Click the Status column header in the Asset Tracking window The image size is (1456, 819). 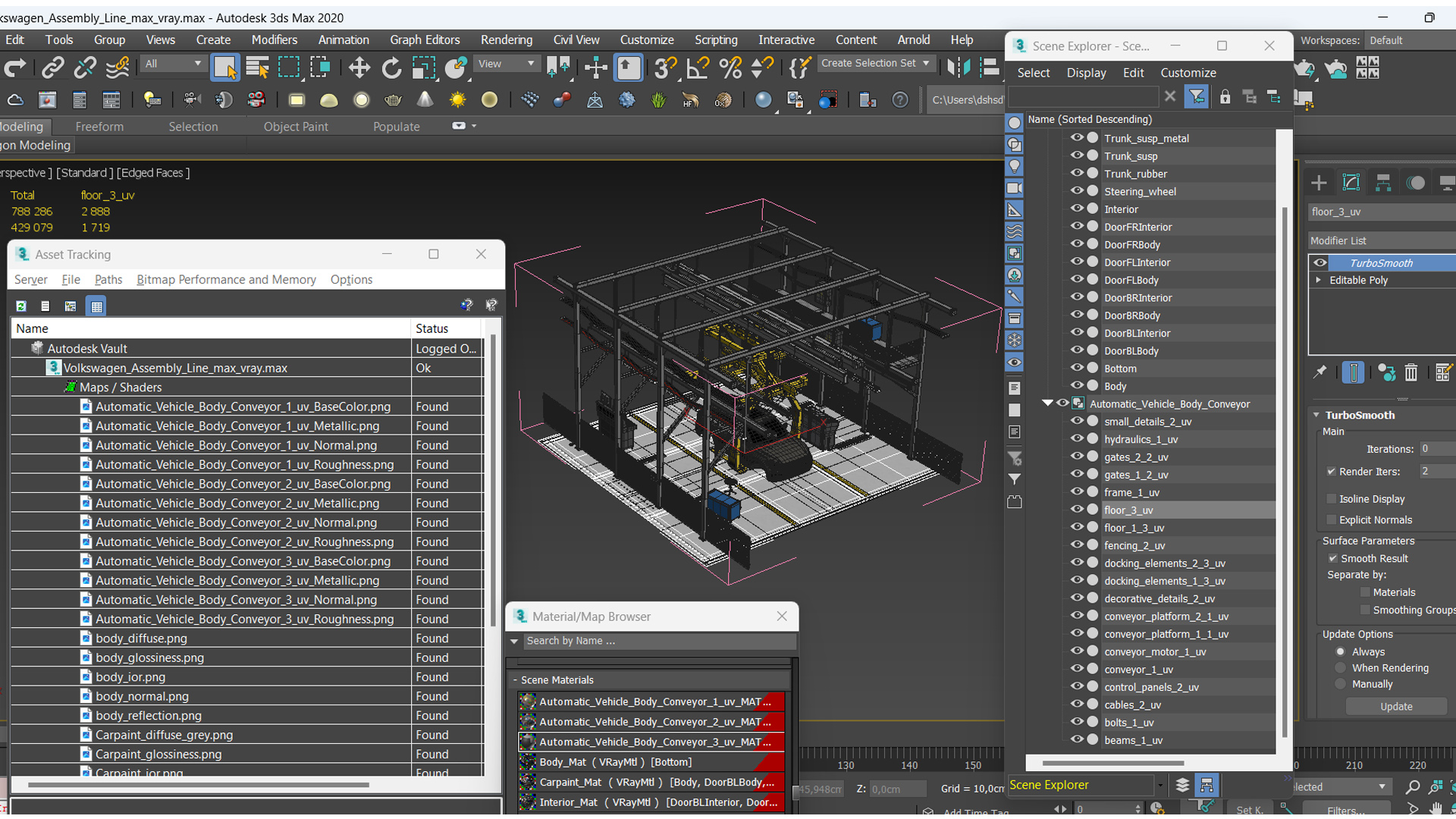coord(446,328)
